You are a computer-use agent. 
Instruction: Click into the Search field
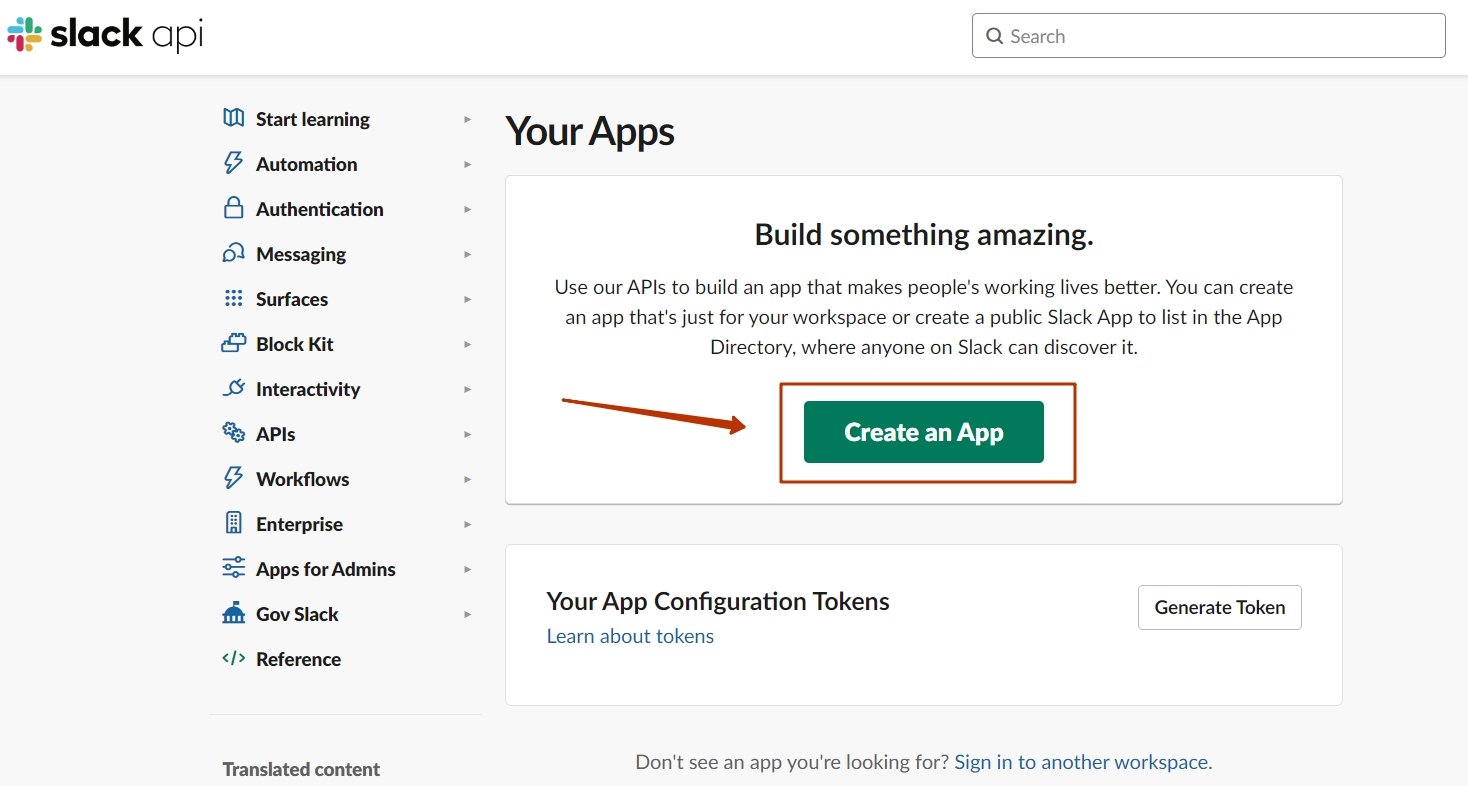1208,36
